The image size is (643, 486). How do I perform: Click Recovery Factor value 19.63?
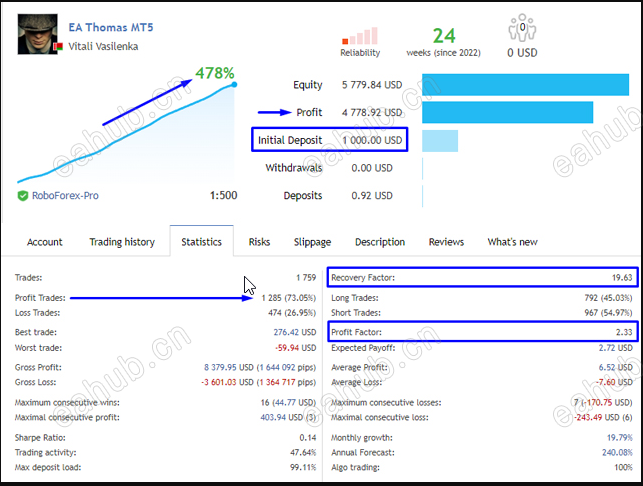(x=622, y=278)
